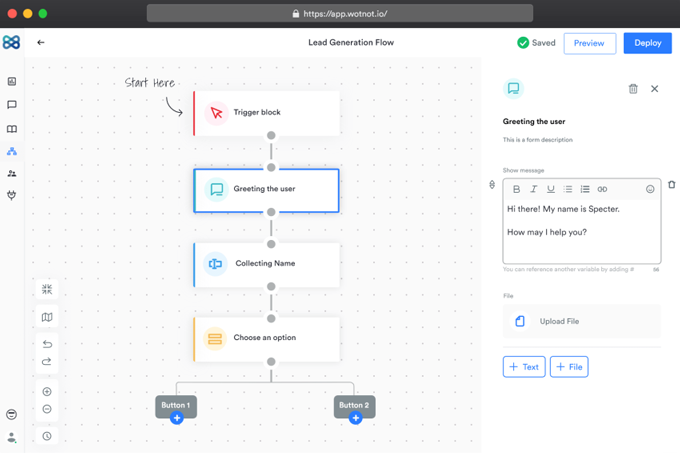
Task: Add a File message
Action: (x=569, y=367)
